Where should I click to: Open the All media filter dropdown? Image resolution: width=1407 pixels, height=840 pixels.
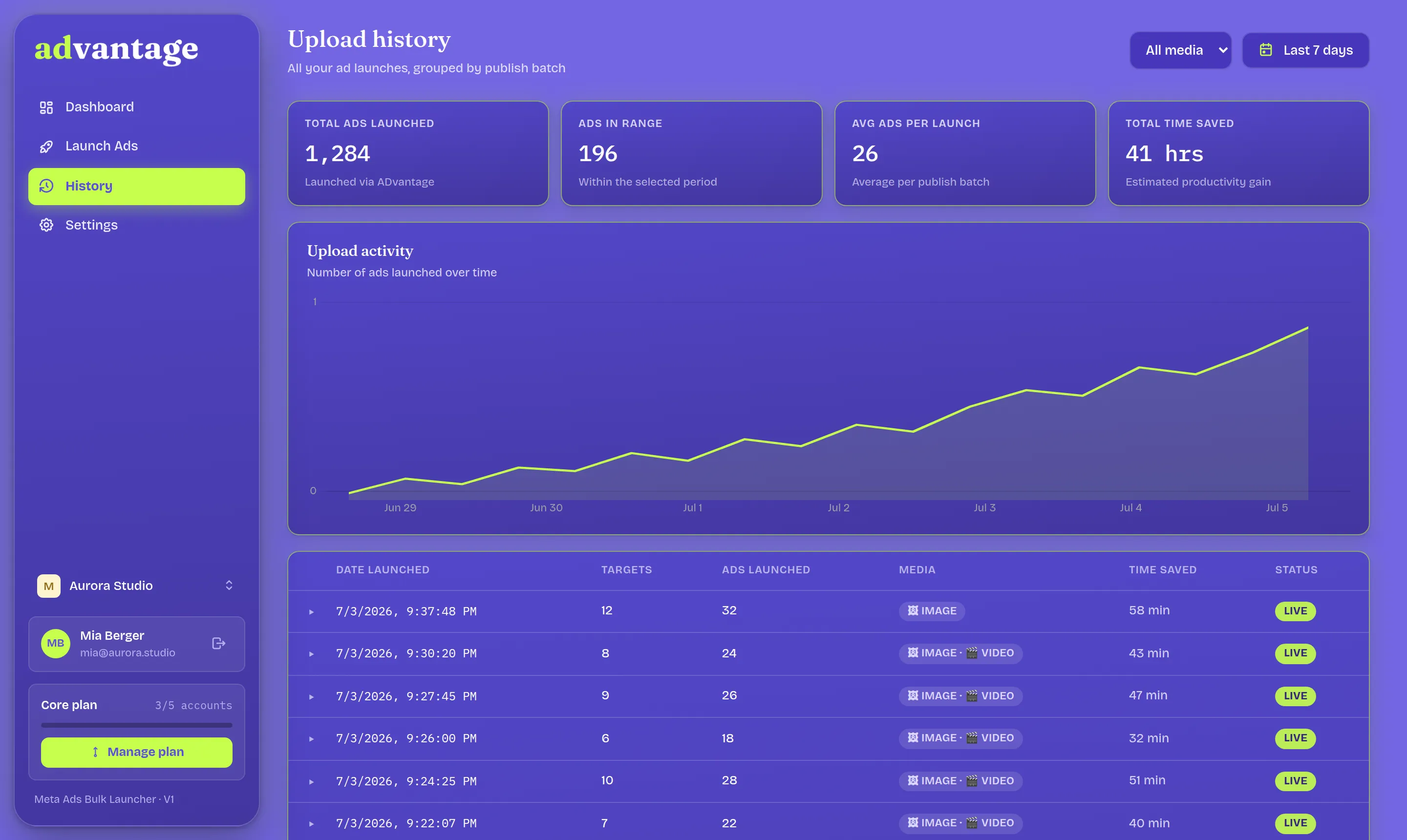tap(1180, 50)
